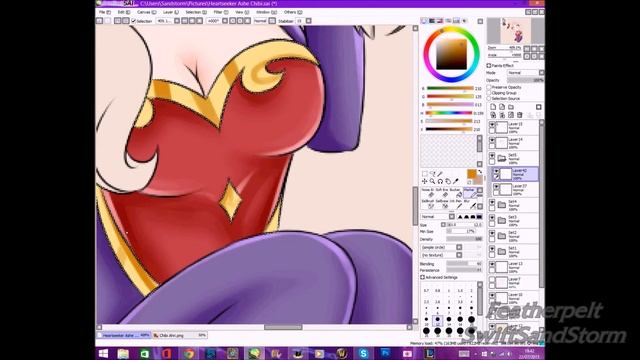This screenshot has height=360, width=640.
Task: Expand Advanced Settings section
Action: tap(423, 278)
